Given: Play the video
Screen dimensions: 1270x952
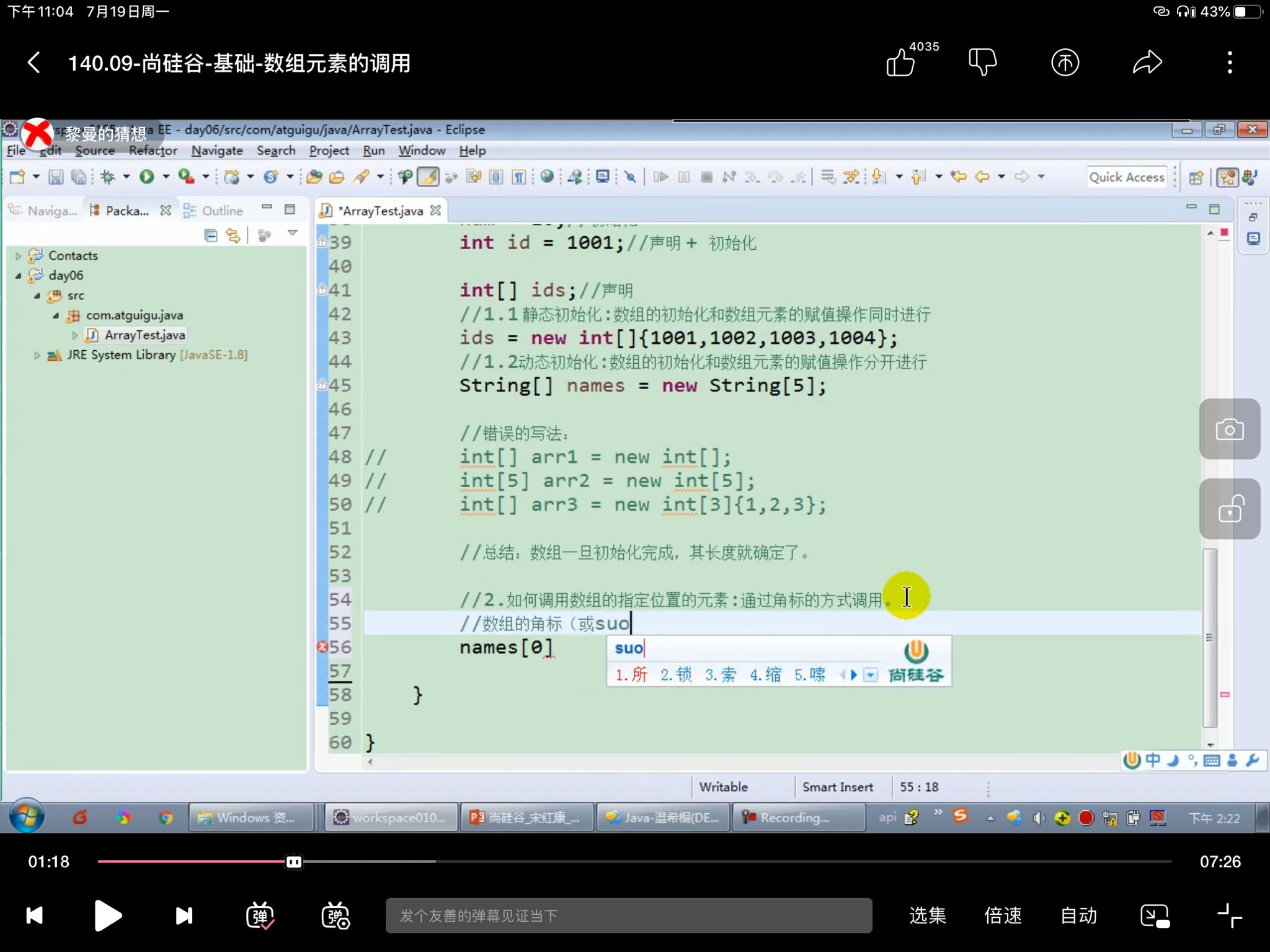Looking at the screenshot, I should point(107,915).
